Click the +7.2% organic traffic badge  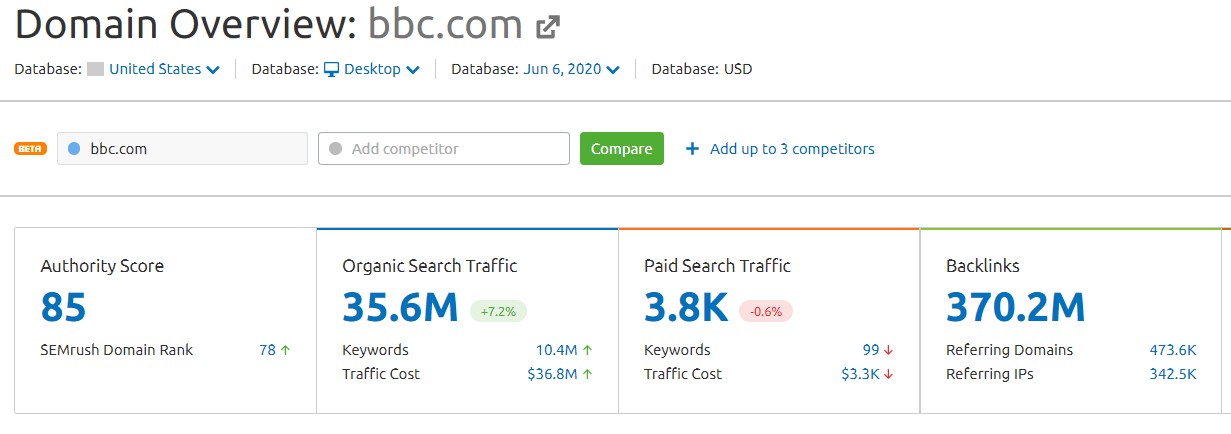498,310
